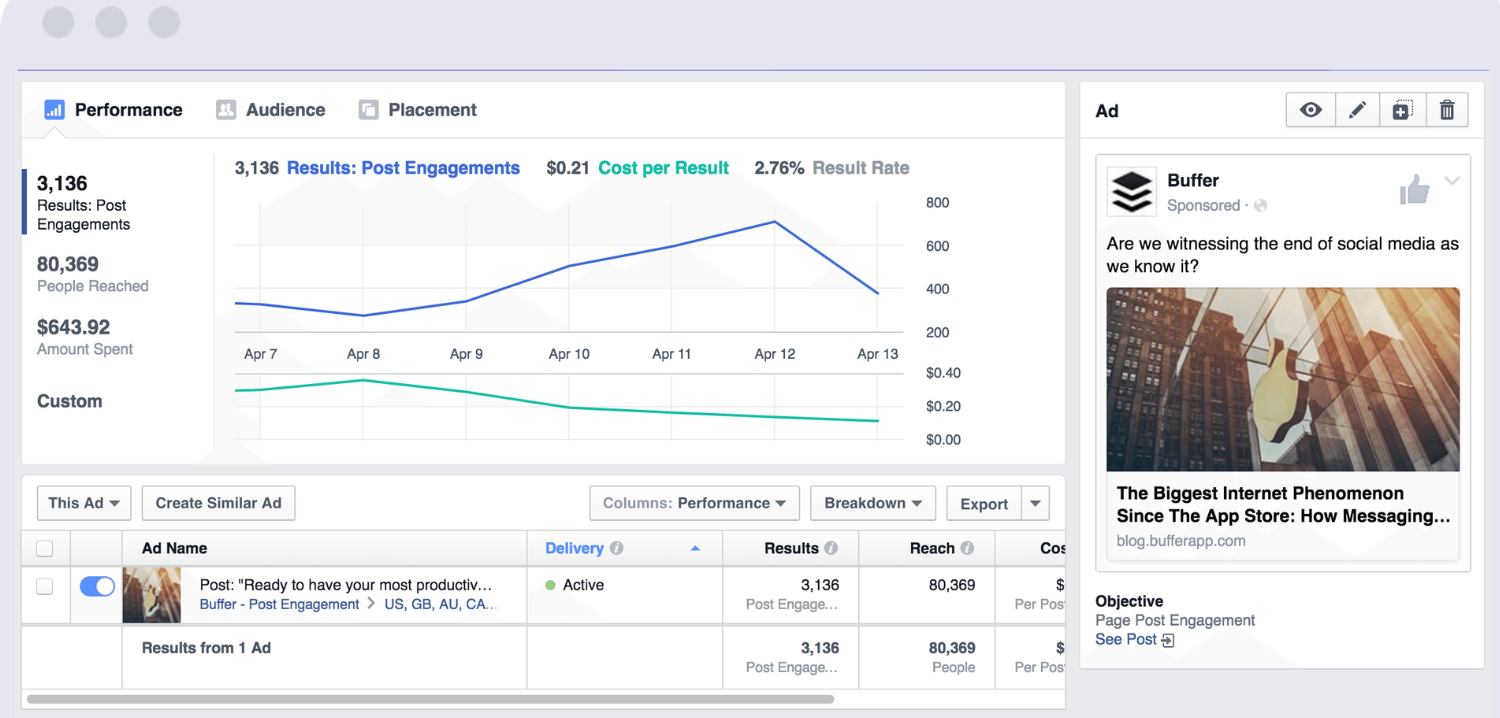Click the horizontal scrollbar under the table
The width and height of the screenshot is (1500, 718).
click(x=430, y=700)
